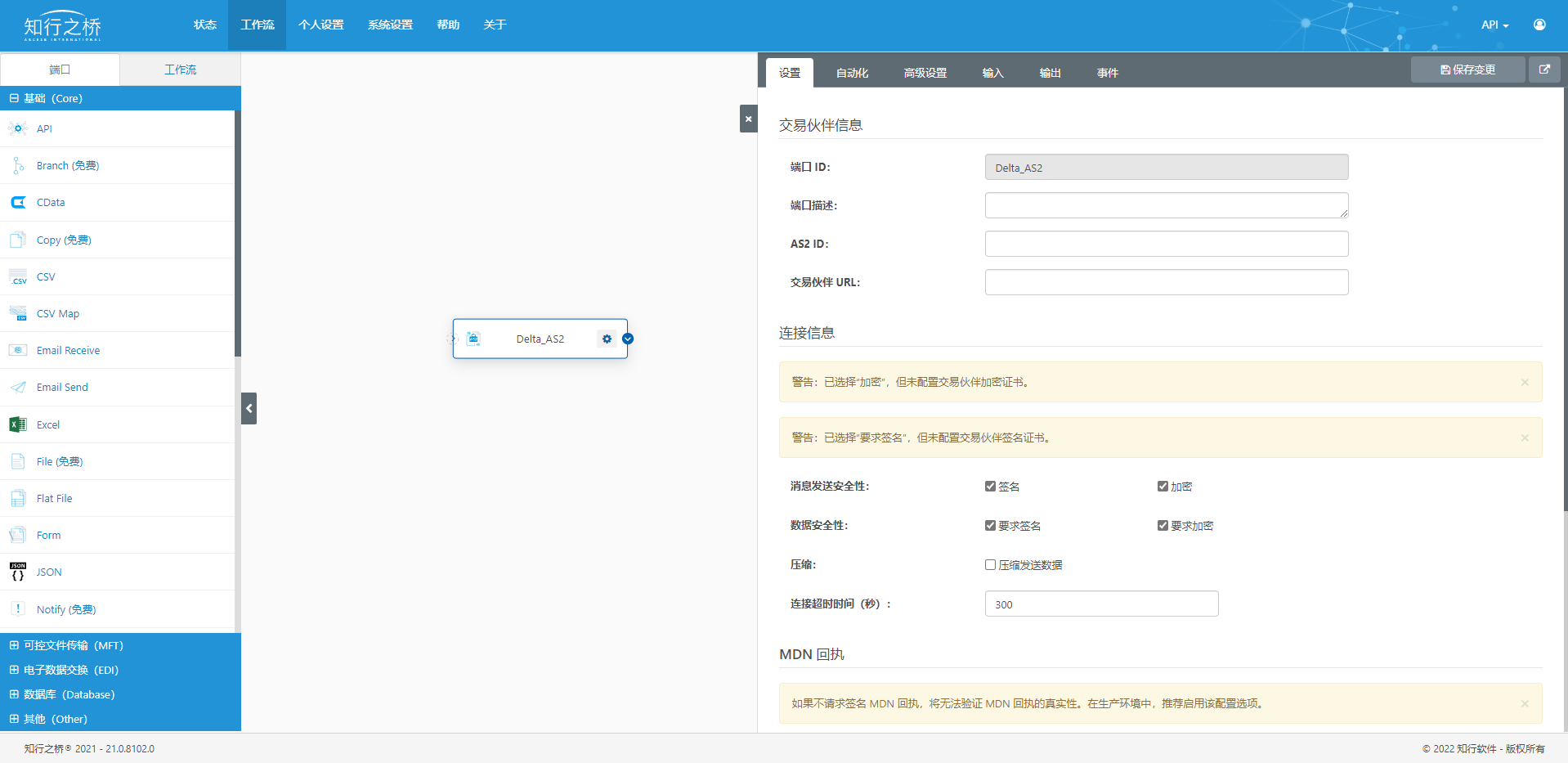Select the Flat File connector label
The height and width of the screenshot is (763, 1568).
pyautogui.click(x=54, y=498)
